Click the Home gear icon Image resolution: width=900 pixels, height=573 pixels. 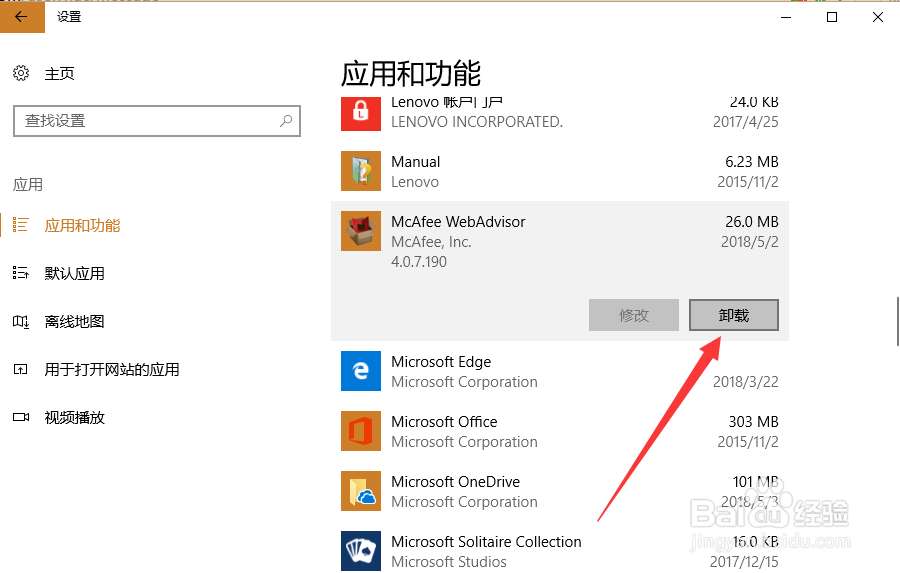click(x=21, y=73)
